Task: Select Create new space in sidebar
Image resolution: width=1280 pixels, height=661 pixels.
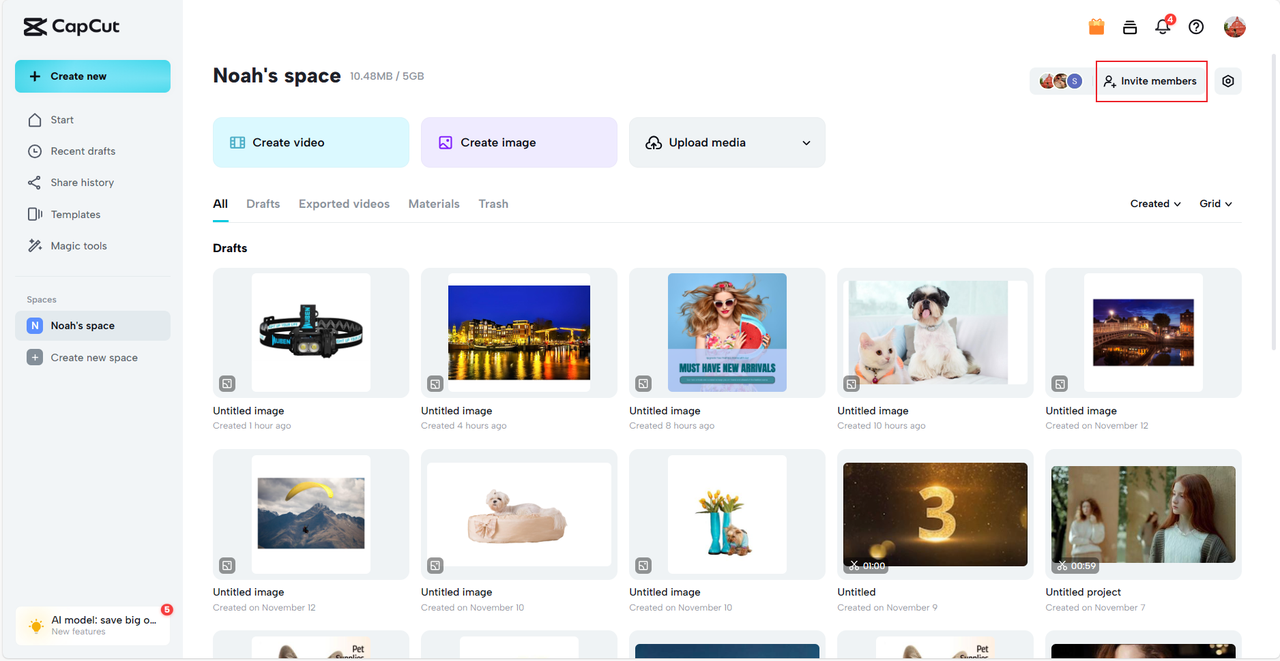Action: [92, 357]
